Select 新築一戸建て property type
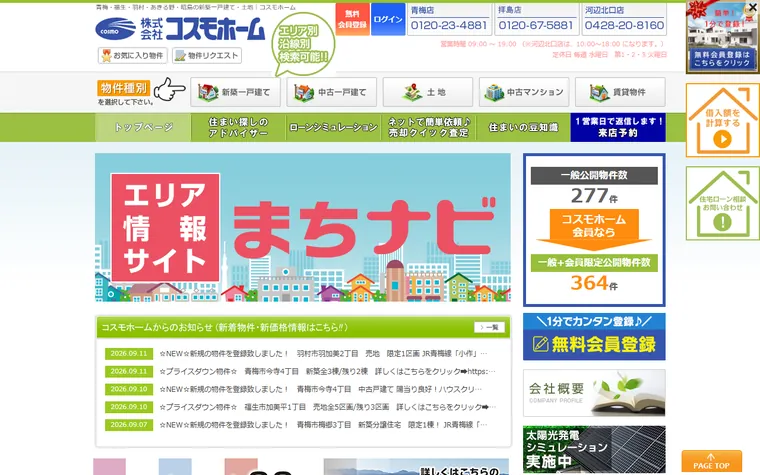The image size is (760, 475). click(235, 92)
